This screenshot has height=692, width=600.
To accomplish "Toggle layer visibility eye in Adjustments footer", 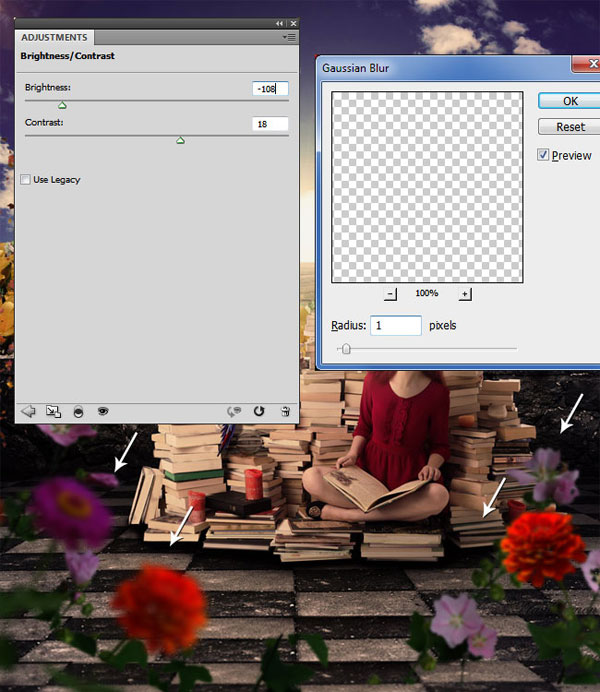I will click(x=103, y=411).
